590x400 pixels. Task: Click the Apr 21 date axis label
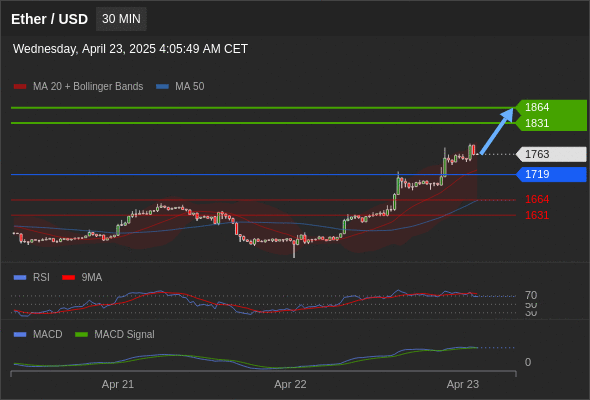point(118,384)
